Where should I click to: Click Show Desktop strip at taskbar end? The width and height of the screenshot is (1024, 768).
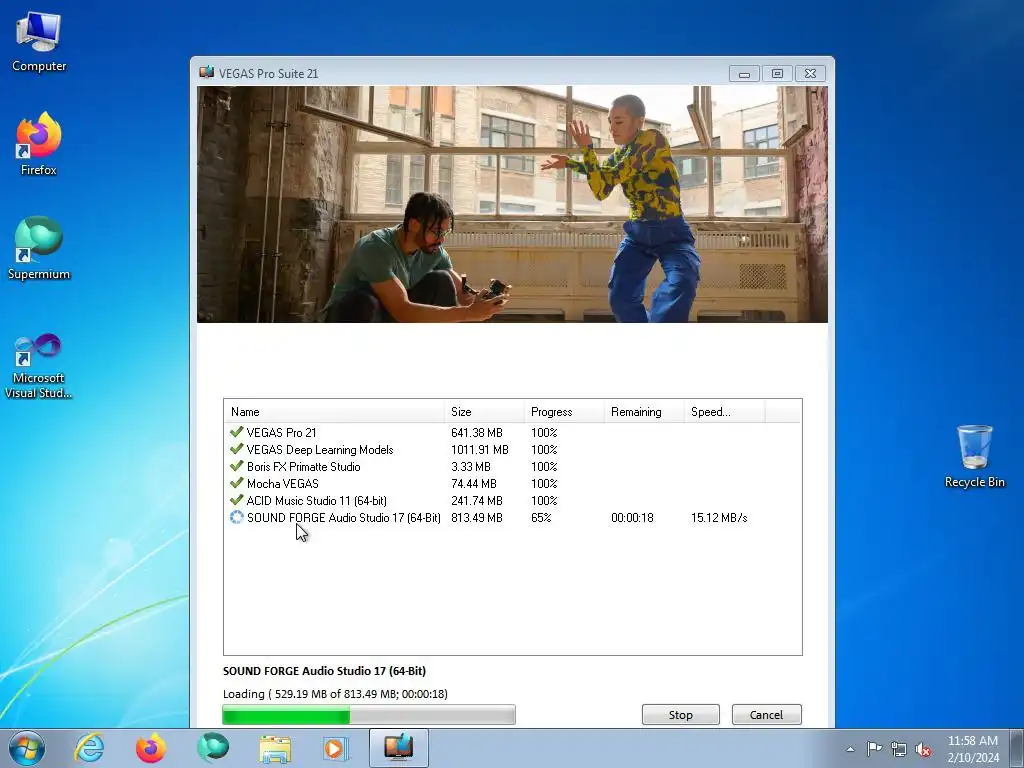point(1018,748)
